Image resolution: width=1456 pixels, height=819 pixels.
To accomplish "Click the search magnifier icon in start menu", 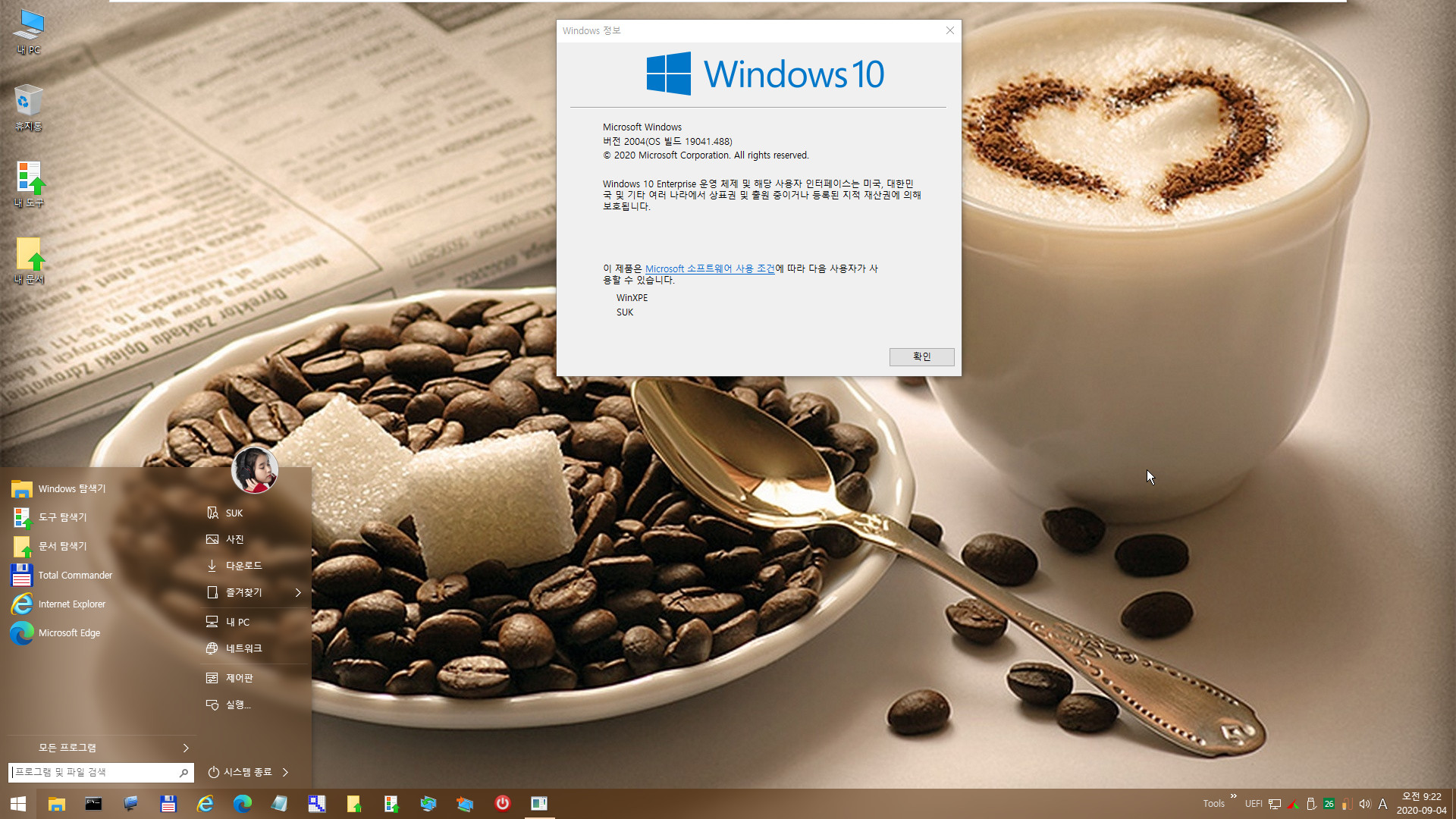I will 184,773.
